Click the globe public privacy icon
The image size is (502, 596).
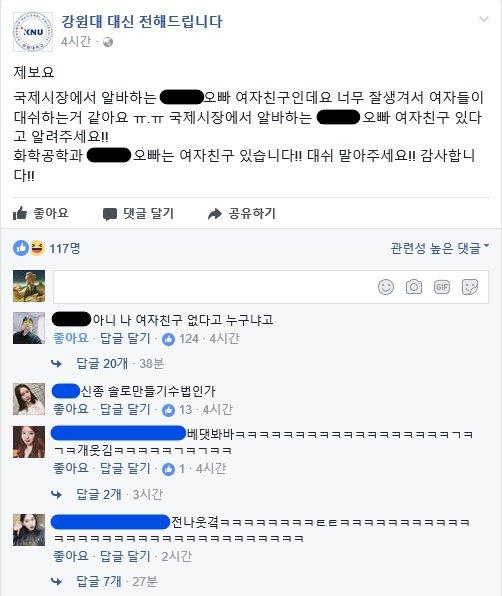(108, 42)
